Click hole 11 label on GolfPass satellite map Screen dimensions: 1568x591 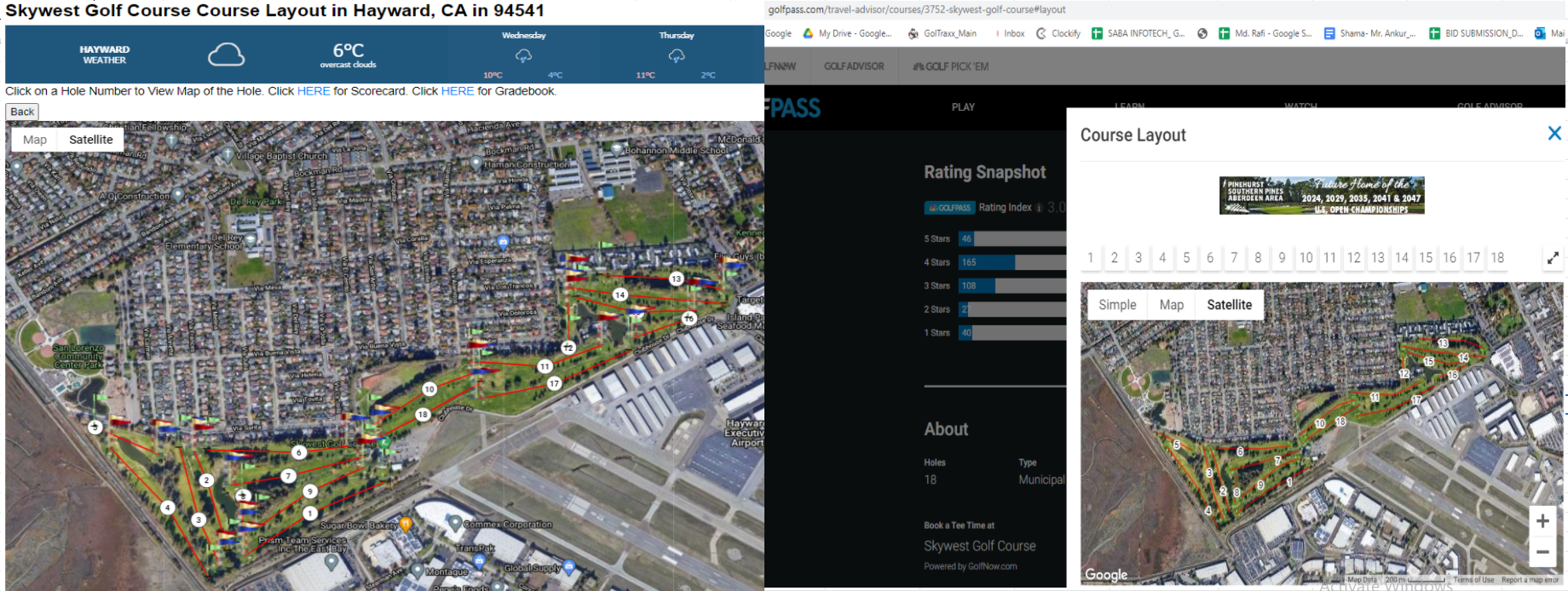[1375, 398]
